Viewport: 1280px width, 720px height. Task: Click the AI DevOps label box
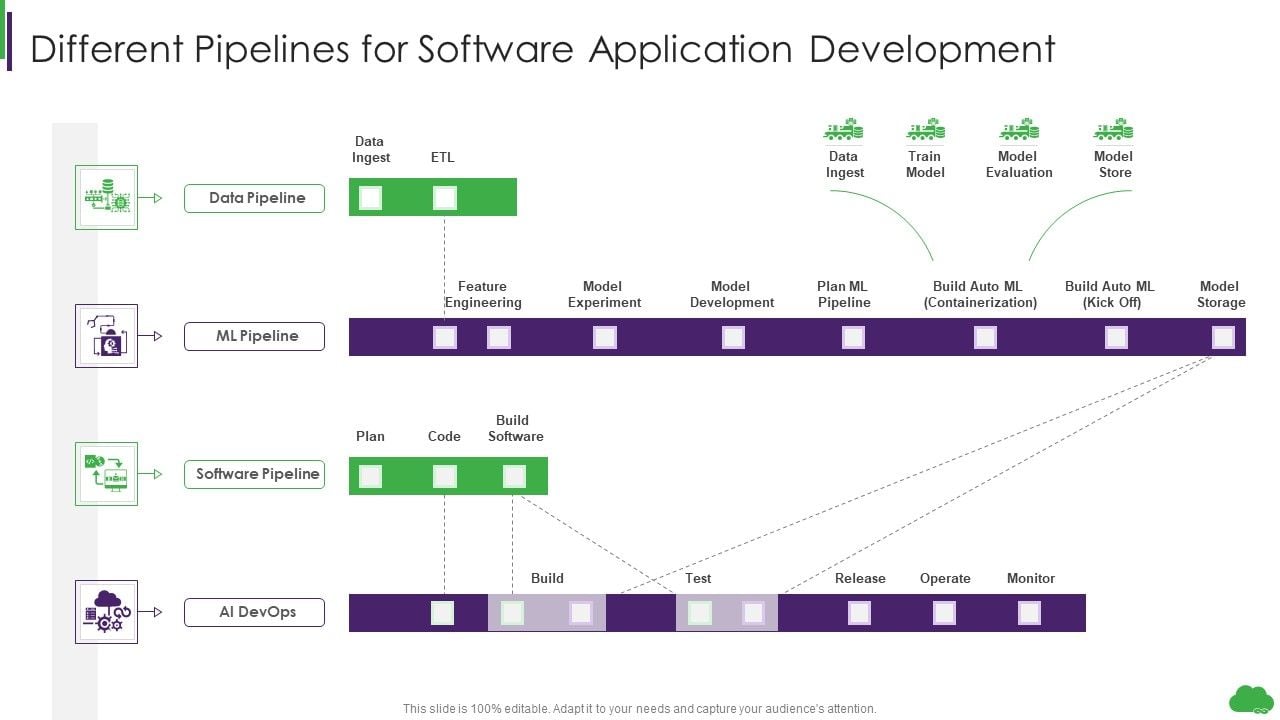point(254,612)
